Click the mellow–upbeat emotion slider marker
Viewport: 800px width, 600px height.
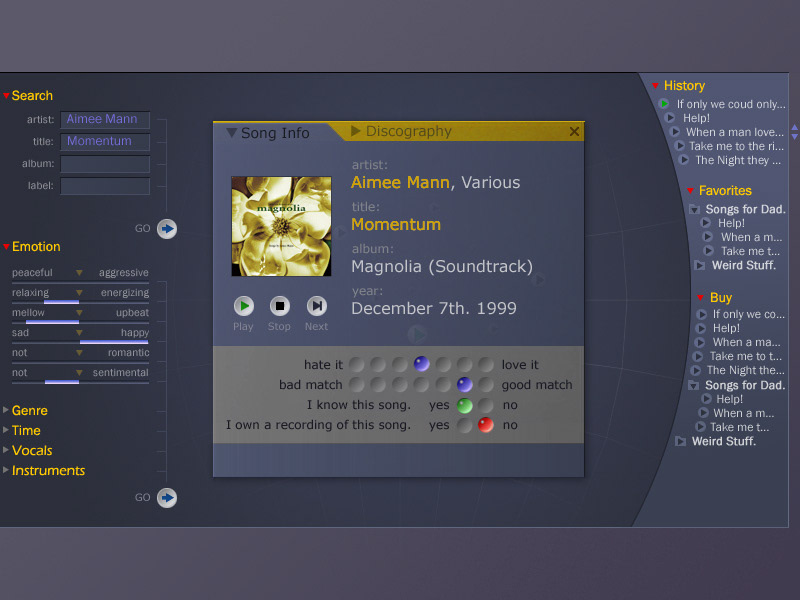pos(79,313)
